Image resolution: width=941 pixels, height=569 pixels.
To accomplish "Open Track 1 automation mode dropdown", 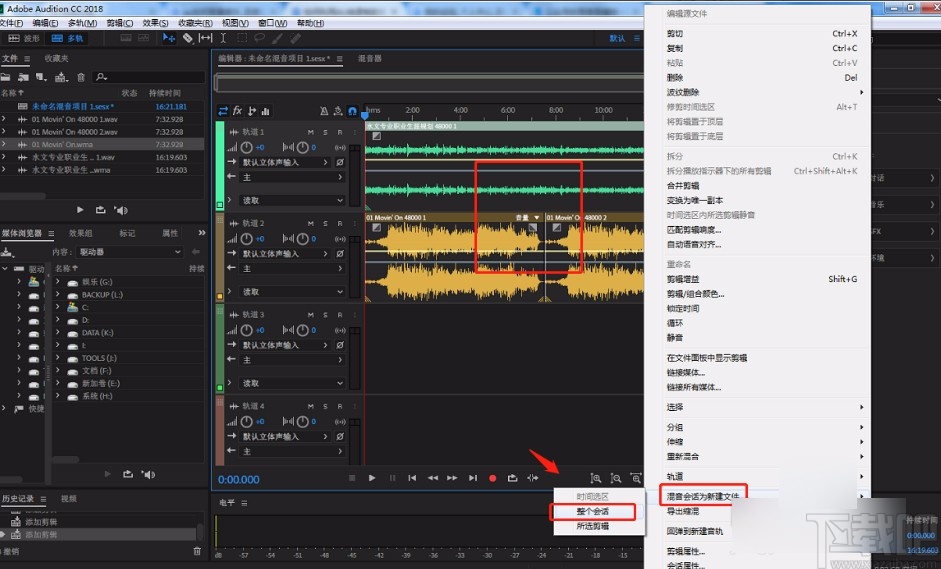I will coord(292,200).
